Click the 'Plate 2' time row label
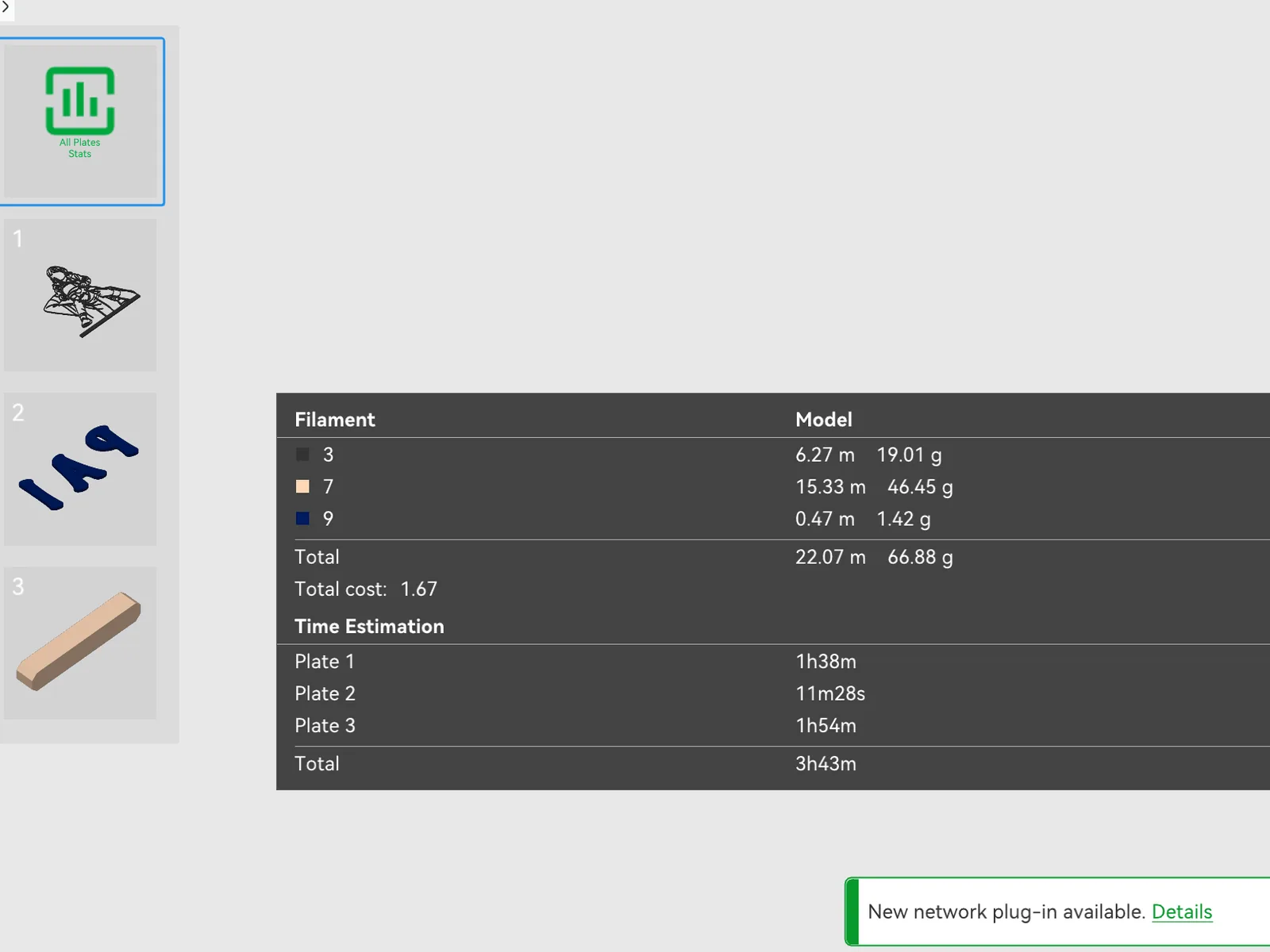1270x952 pixels. pyautogui.click(x=325, y=693)
